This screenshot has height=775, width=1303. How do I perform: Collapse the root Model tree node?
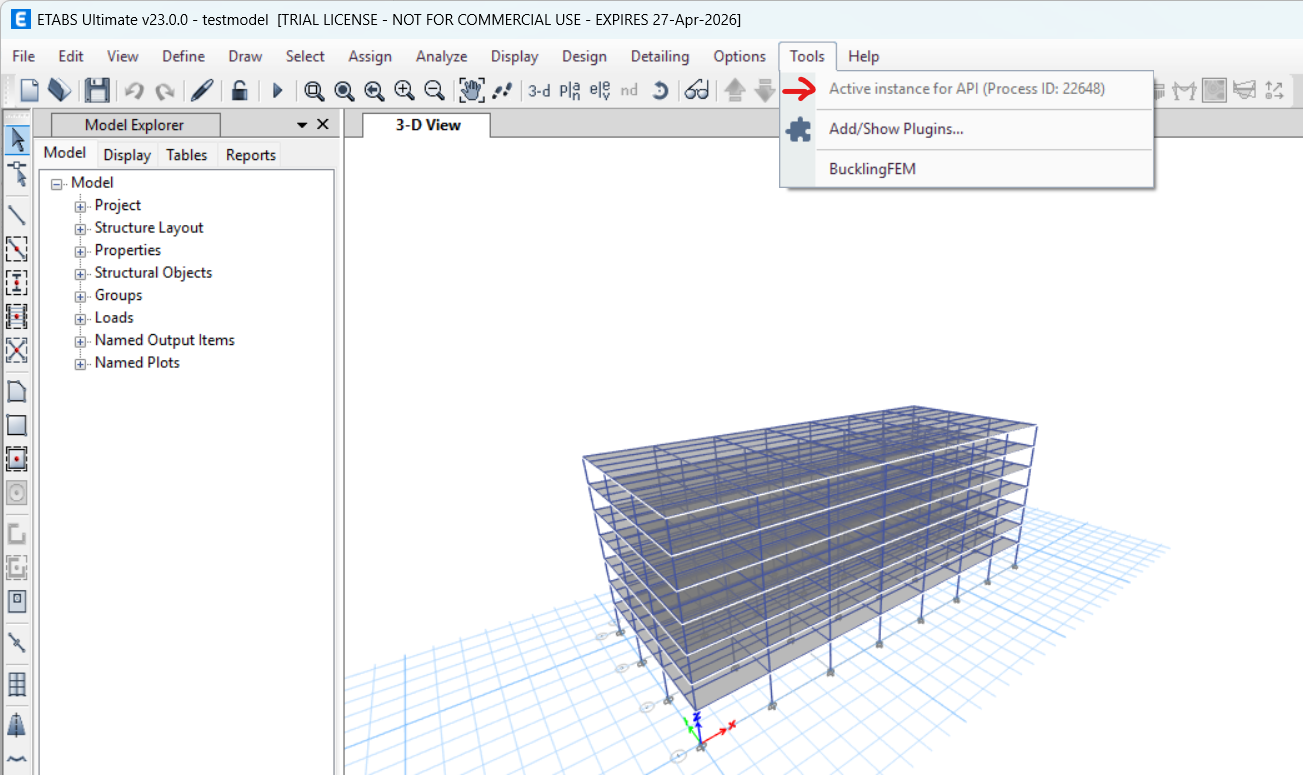[57, 183]
